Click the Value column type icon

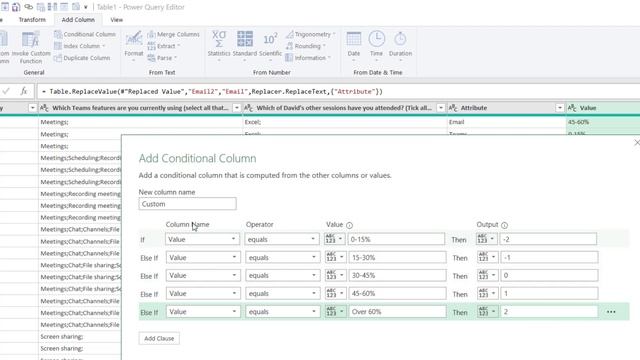pyautogui.click(x=572, y=108)
